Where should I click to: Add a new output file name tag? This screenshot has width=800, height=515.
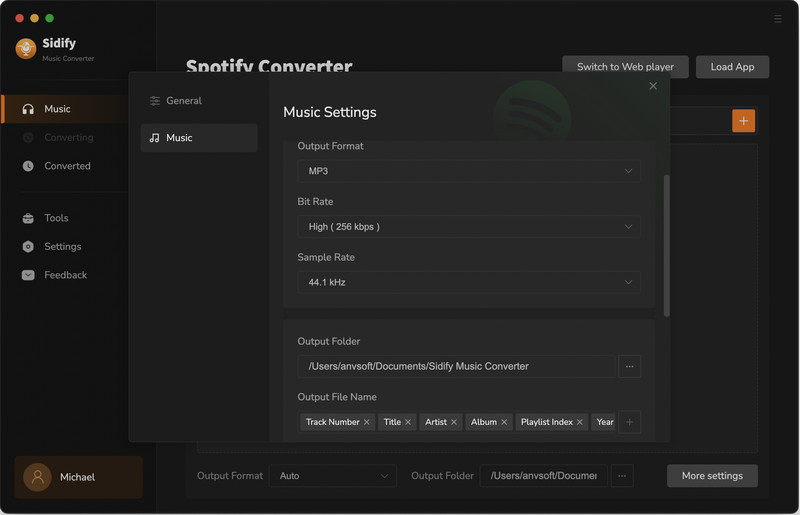click(630, 422)
